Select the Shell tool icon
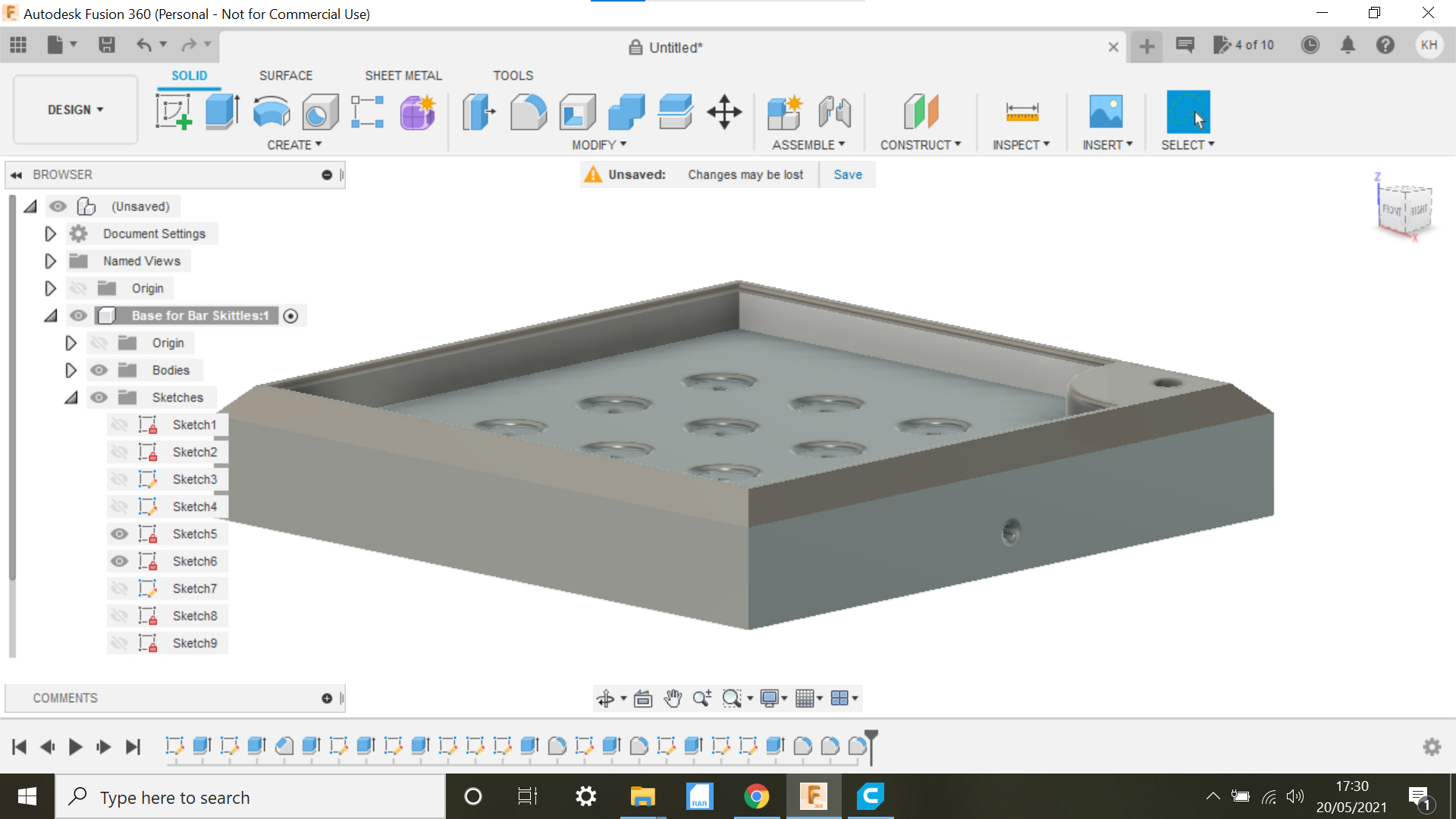 tap(578, 111)
